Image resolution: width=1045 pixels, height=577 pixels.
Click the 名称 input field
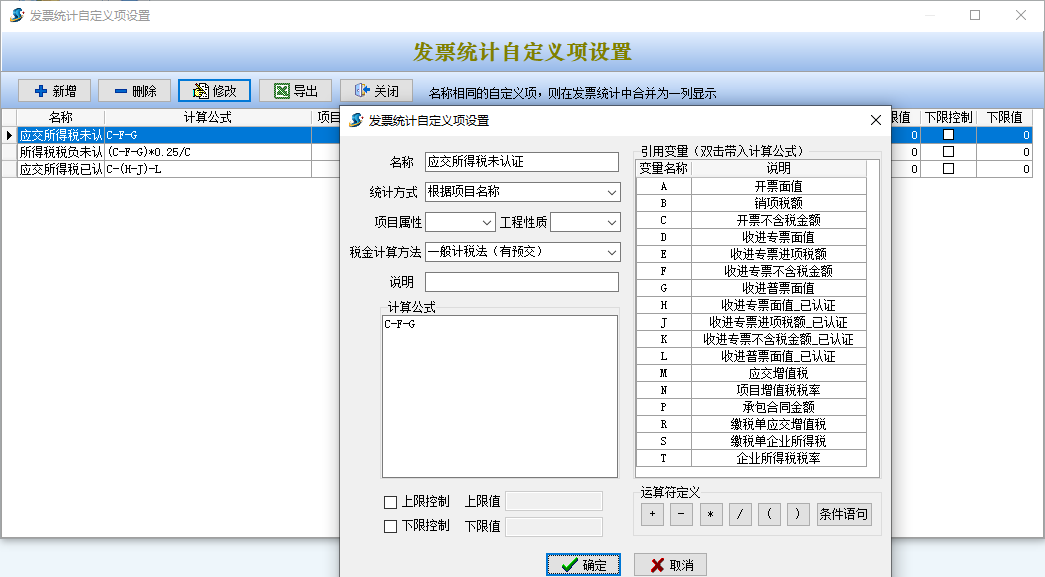click(x=521, y=161)
